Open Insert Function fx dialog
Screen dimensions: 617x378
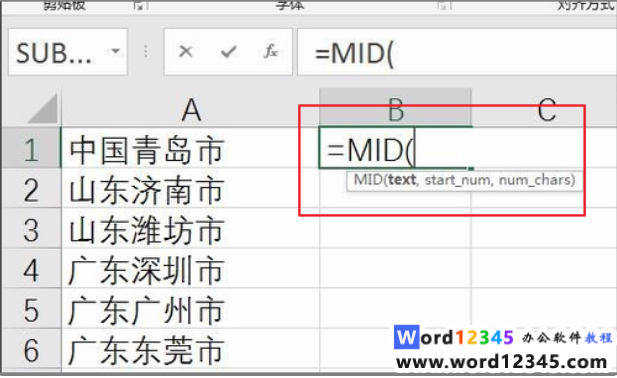271,52
